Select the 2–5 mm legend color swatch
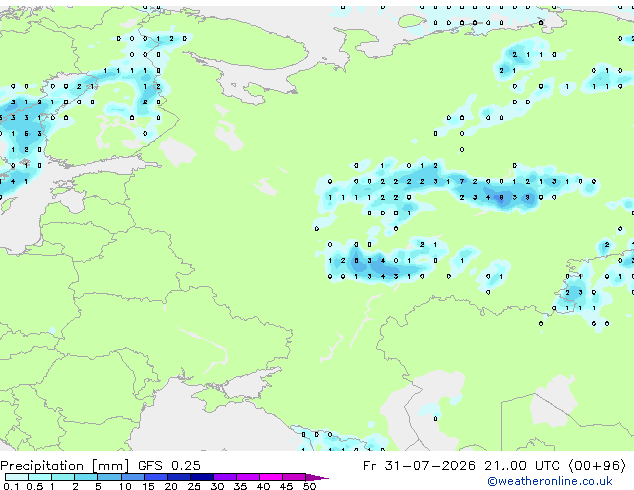 (86, 477)
